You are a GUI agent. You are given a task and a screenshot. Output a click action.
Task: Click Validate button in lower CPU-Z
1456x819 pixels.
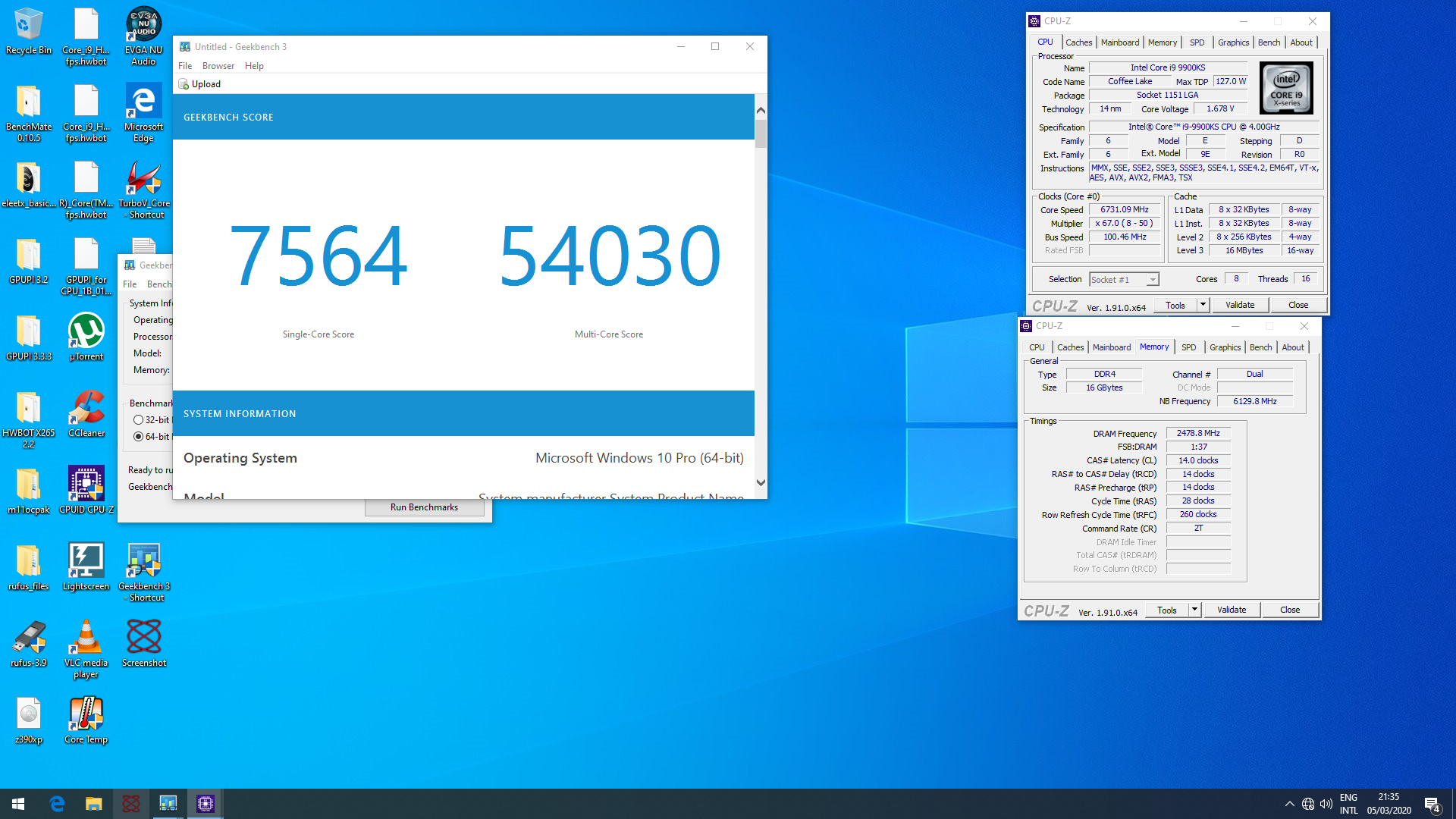1232,610
